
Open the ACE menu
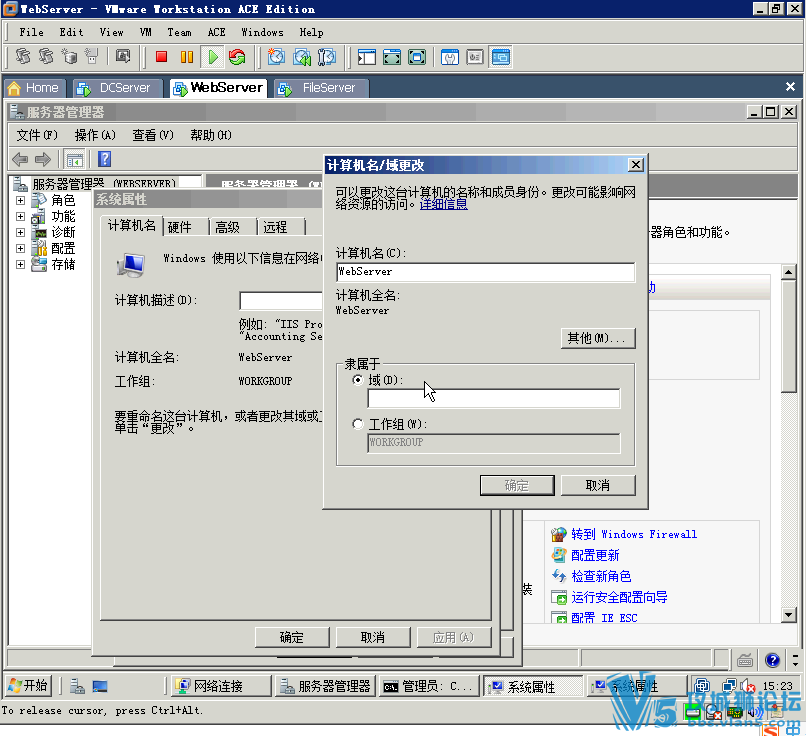point(216,32)
